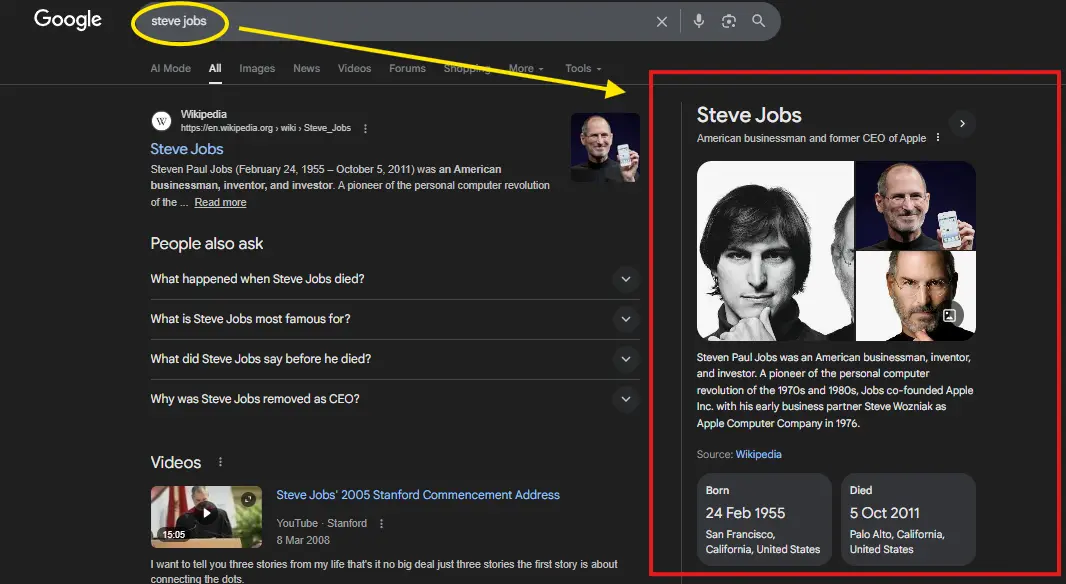
Task: Click the Born 24 Feb 1955 card
Action: (764, 519)
